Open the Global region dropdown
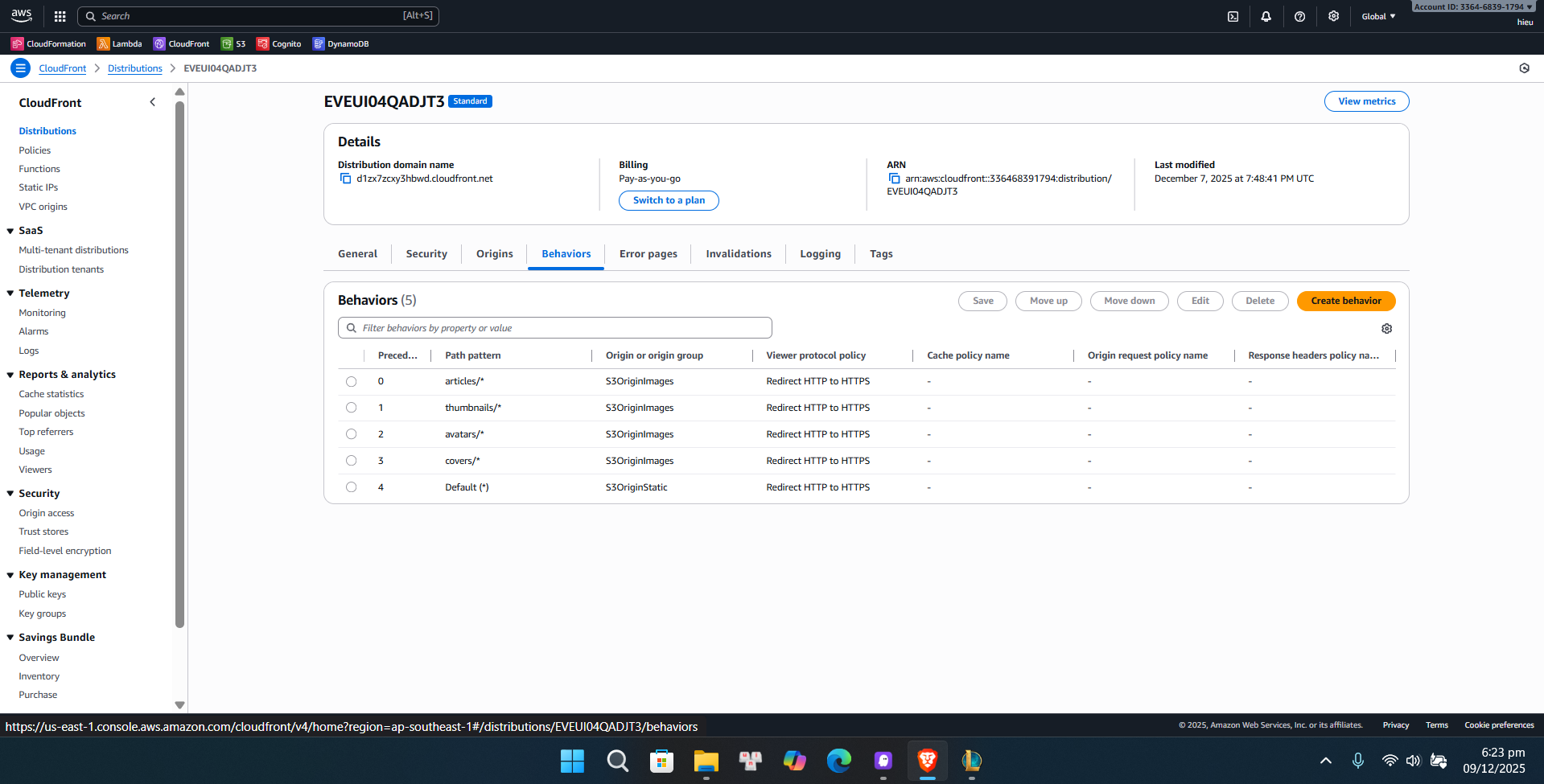Viewport: 1544px width, 784px height. pos(1377,16)
